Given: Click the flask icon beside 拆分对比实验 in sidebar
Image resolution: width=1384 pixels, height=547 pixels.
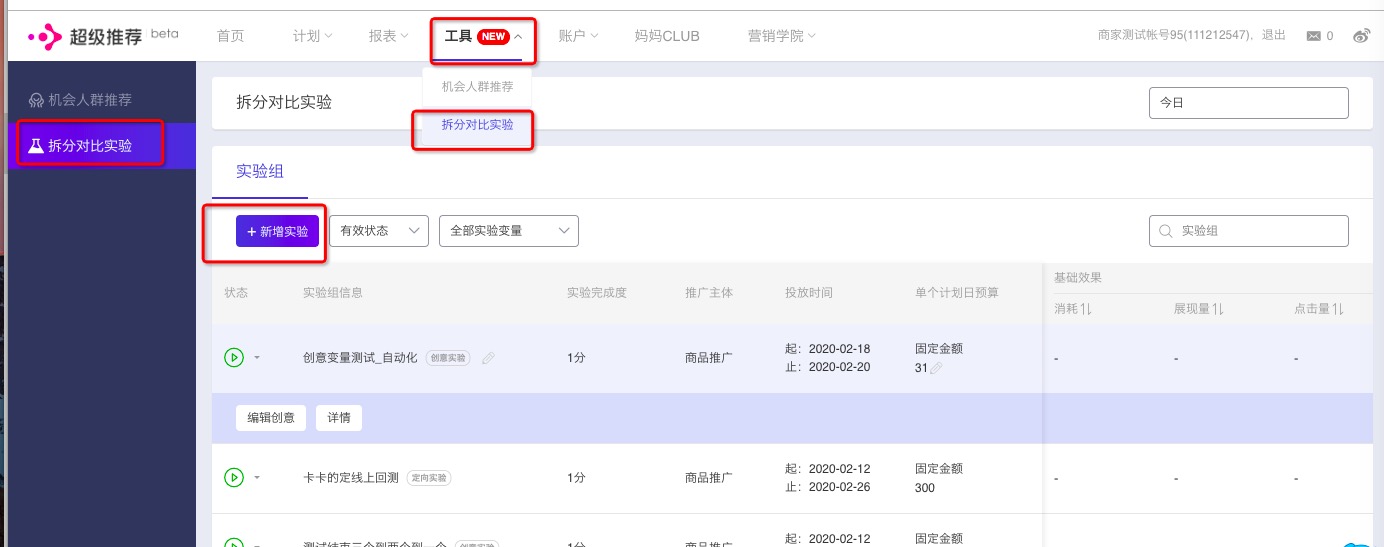Looking at the screenshot, I should point(36,146).
